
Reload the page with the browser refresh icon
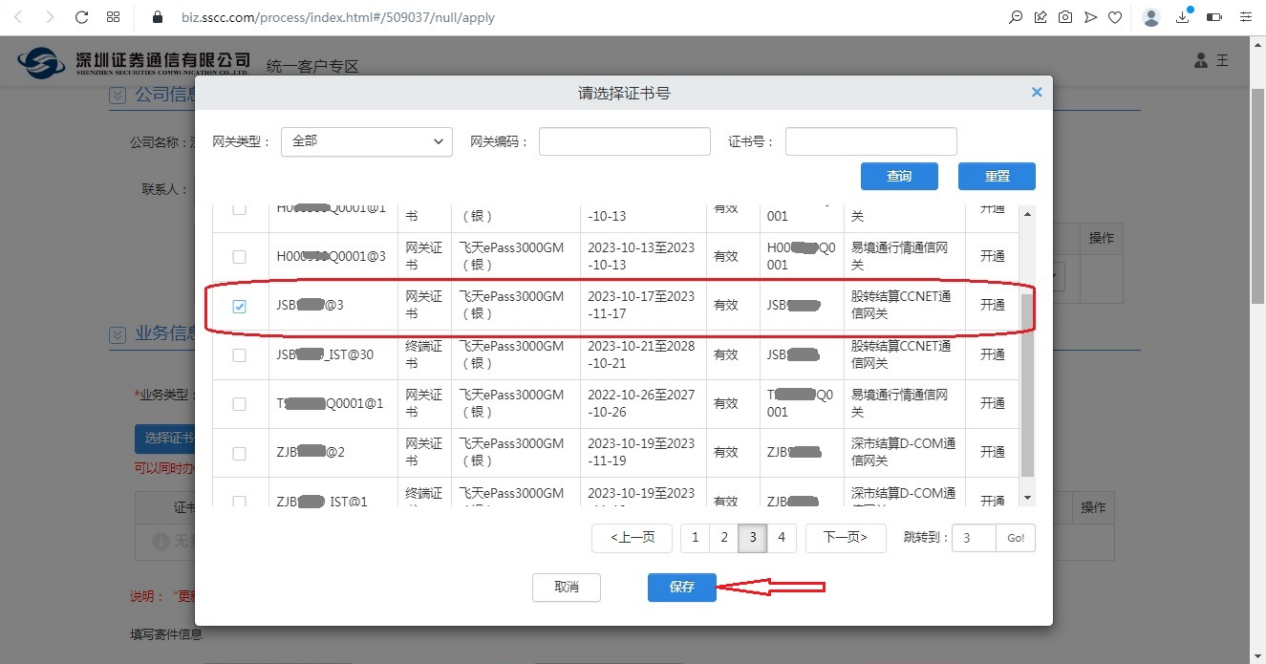[82, 17]
